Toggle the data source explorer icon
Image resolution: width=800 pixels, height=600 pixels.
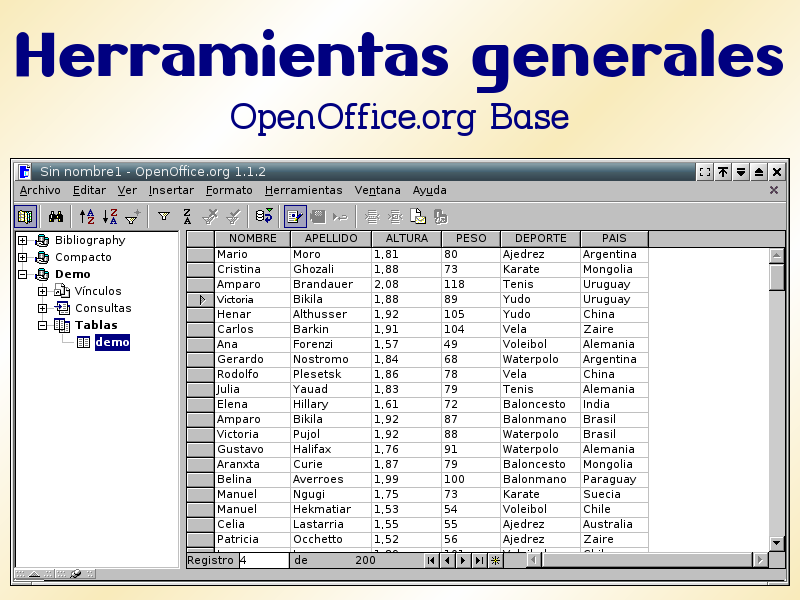pyautogui.click(x=26, y=215)
